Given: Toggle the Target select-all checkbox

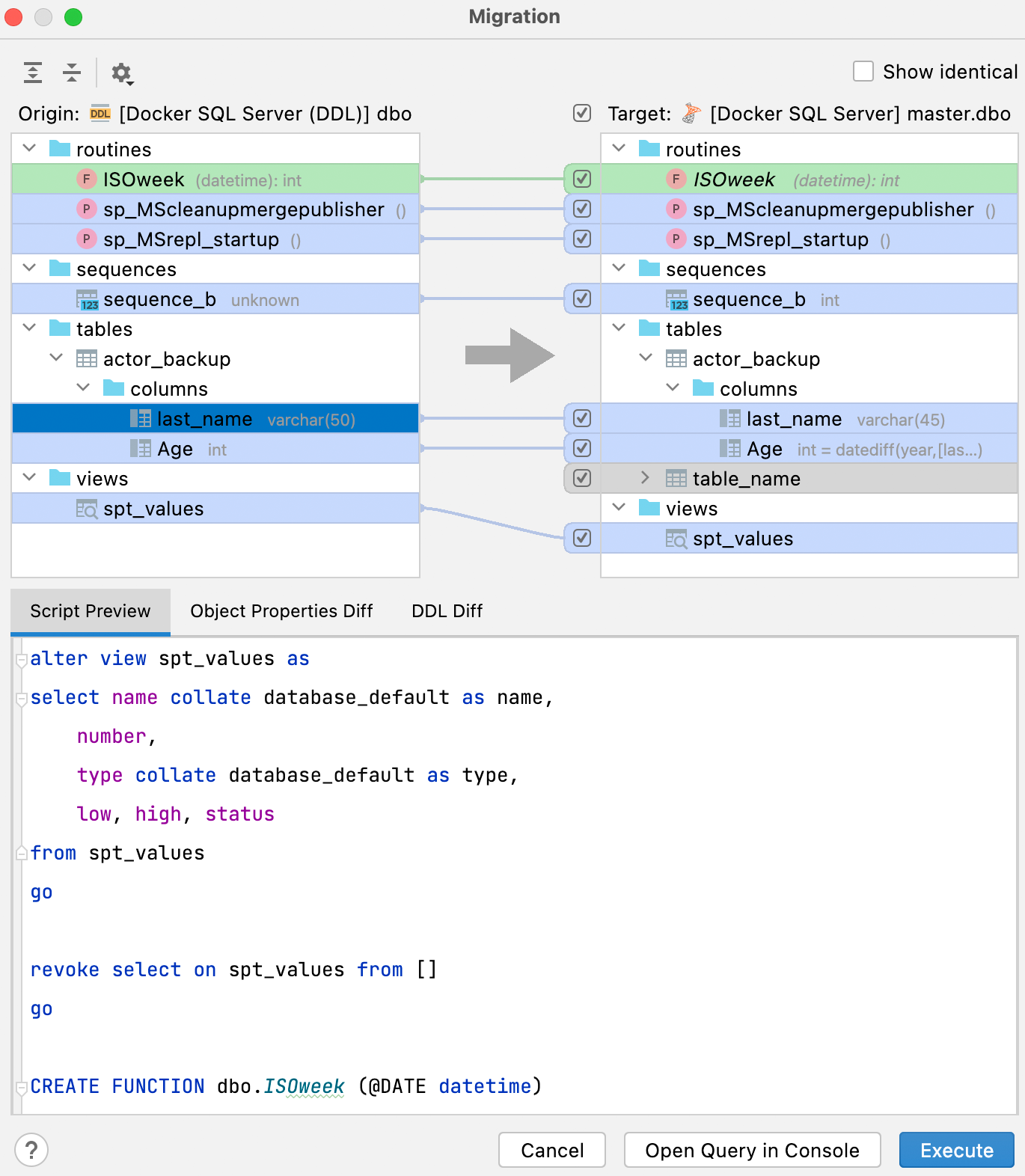Looking at the screenshot, I should click(x=582, y=113).
